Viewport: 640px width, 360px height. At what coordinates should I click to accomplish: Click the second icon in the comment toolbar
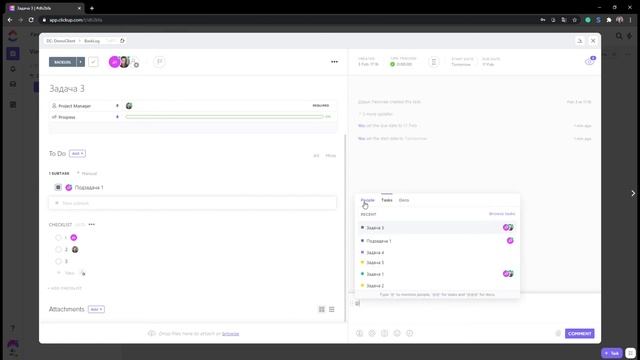click(372, 333)
